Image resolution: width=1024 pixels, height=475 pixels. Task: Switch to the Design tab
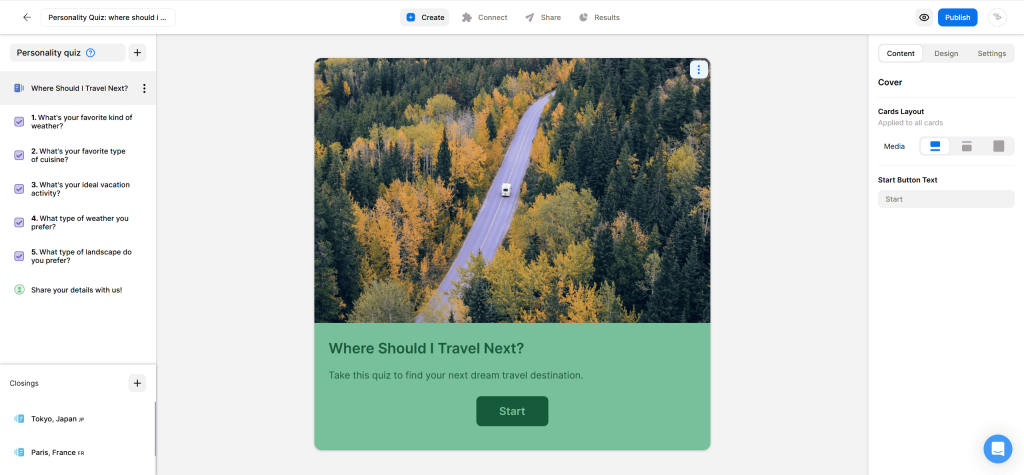(x=946, y=54)
